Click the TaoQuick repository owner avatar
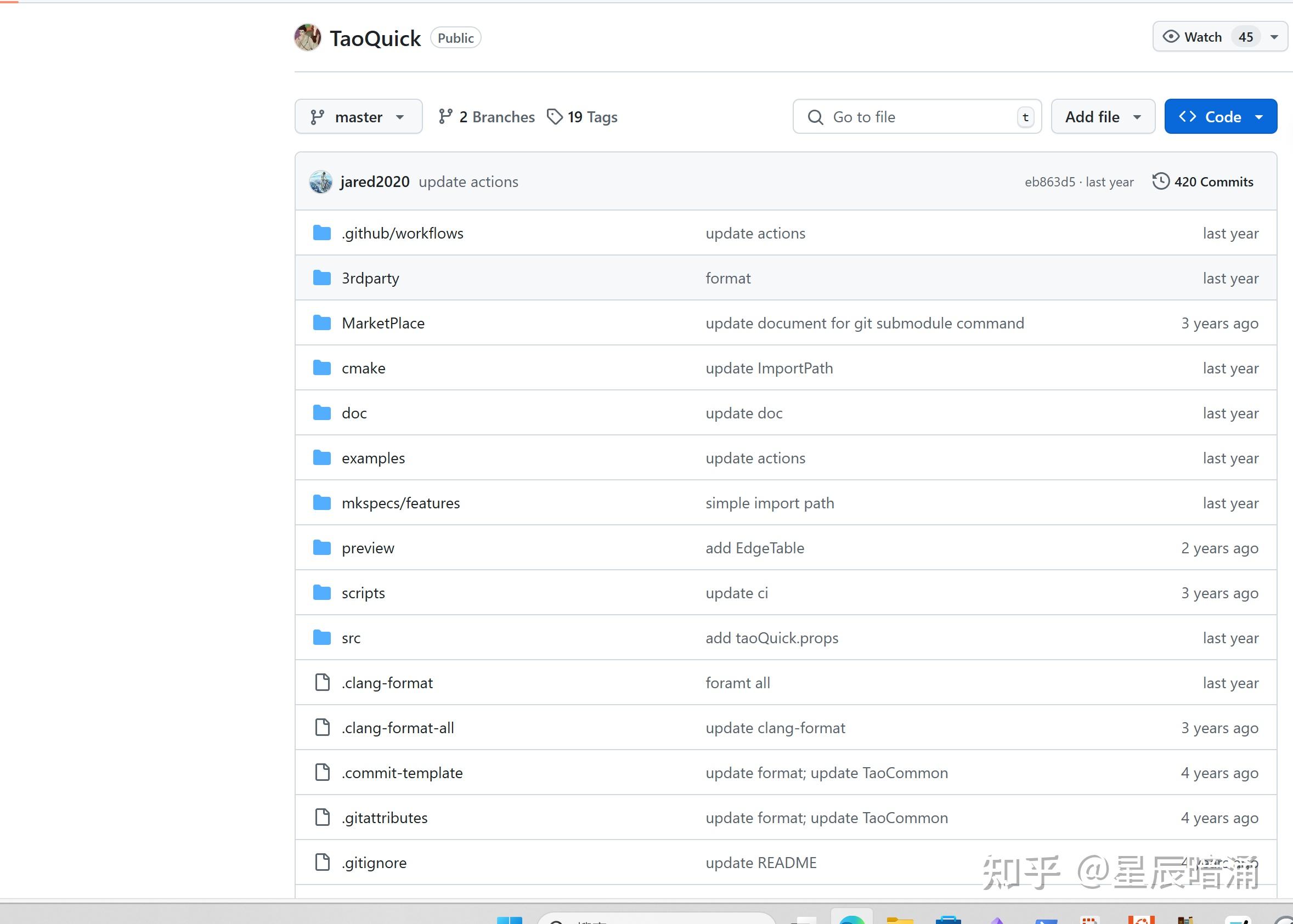The height and width of the screenshot is (924, 1293). point(307,37)
